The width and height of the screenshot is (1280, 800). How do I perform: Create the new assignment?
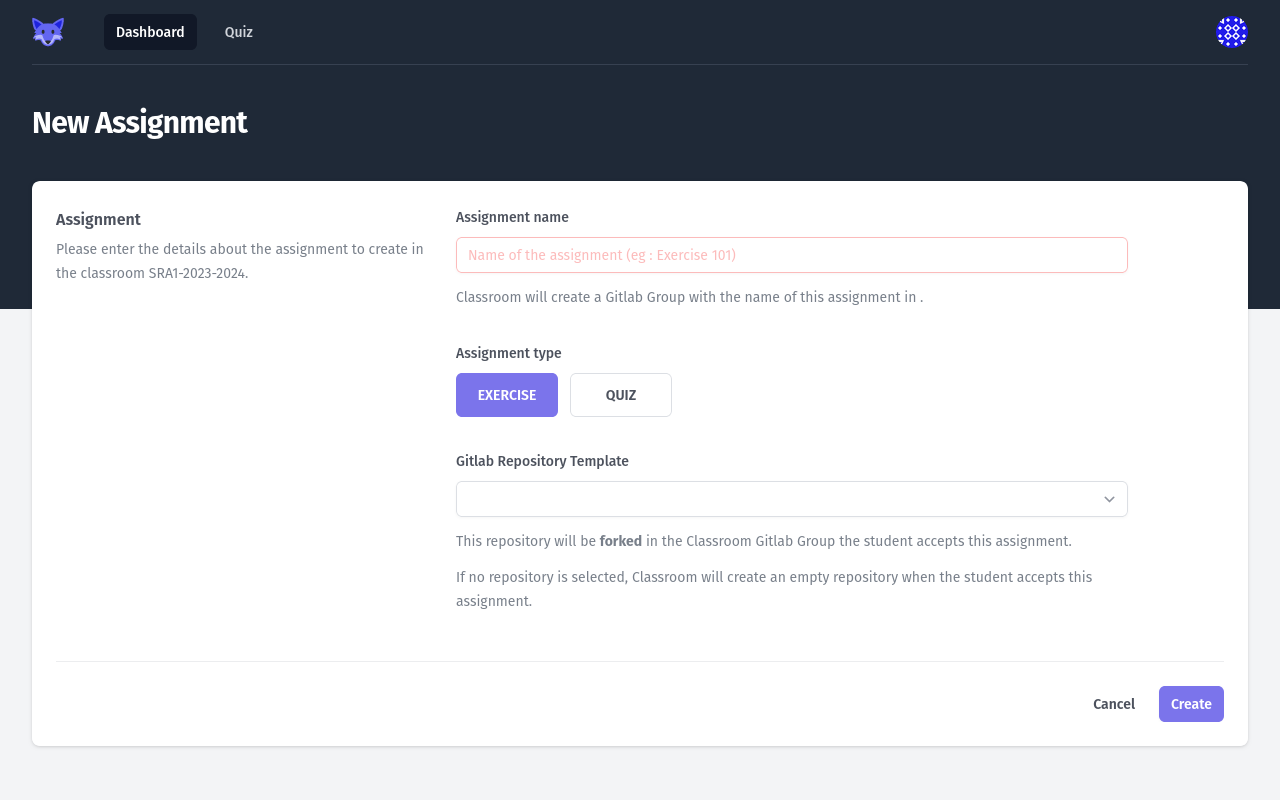pos(1191,704)
